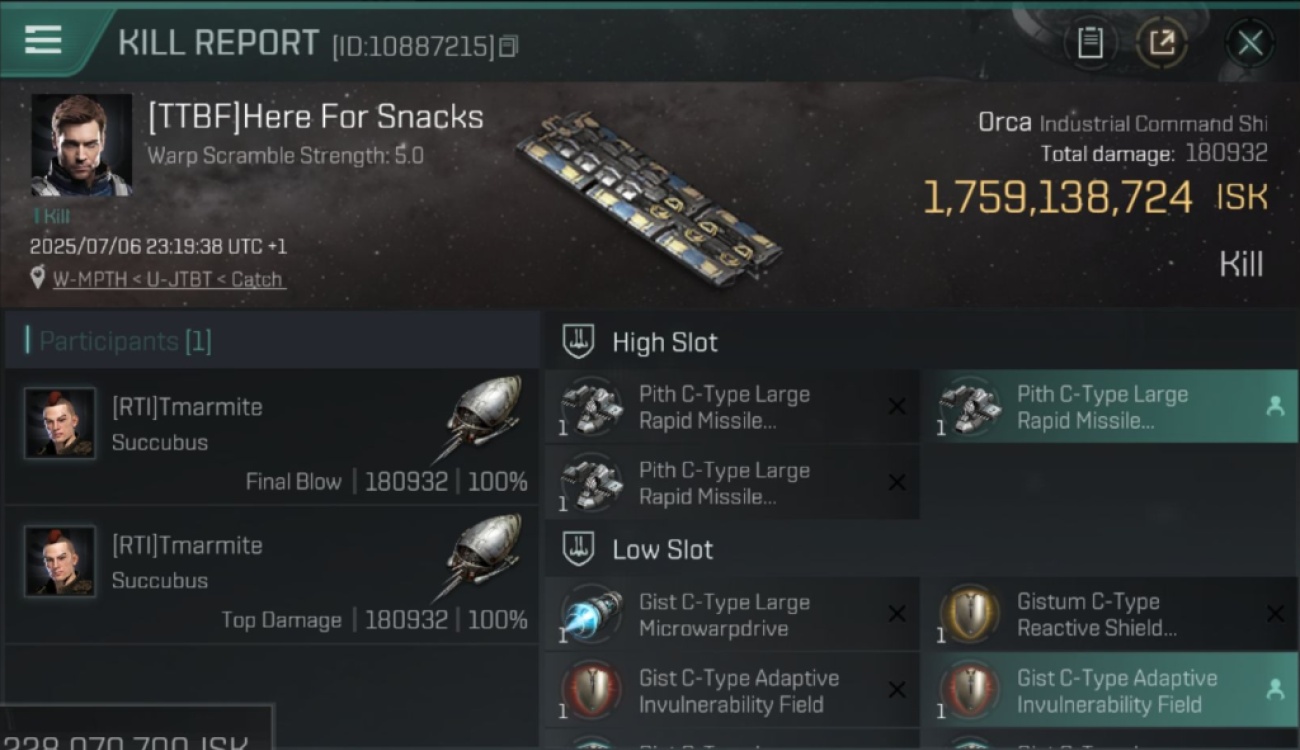Open Here For Snacks pilot portrait
The width and height of the screenshot is (1300, 750).
coord(81,145)
